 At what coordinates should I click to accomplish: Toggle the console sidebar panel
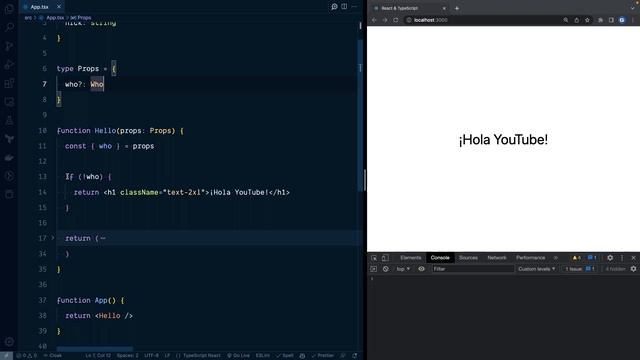point(373,269)
